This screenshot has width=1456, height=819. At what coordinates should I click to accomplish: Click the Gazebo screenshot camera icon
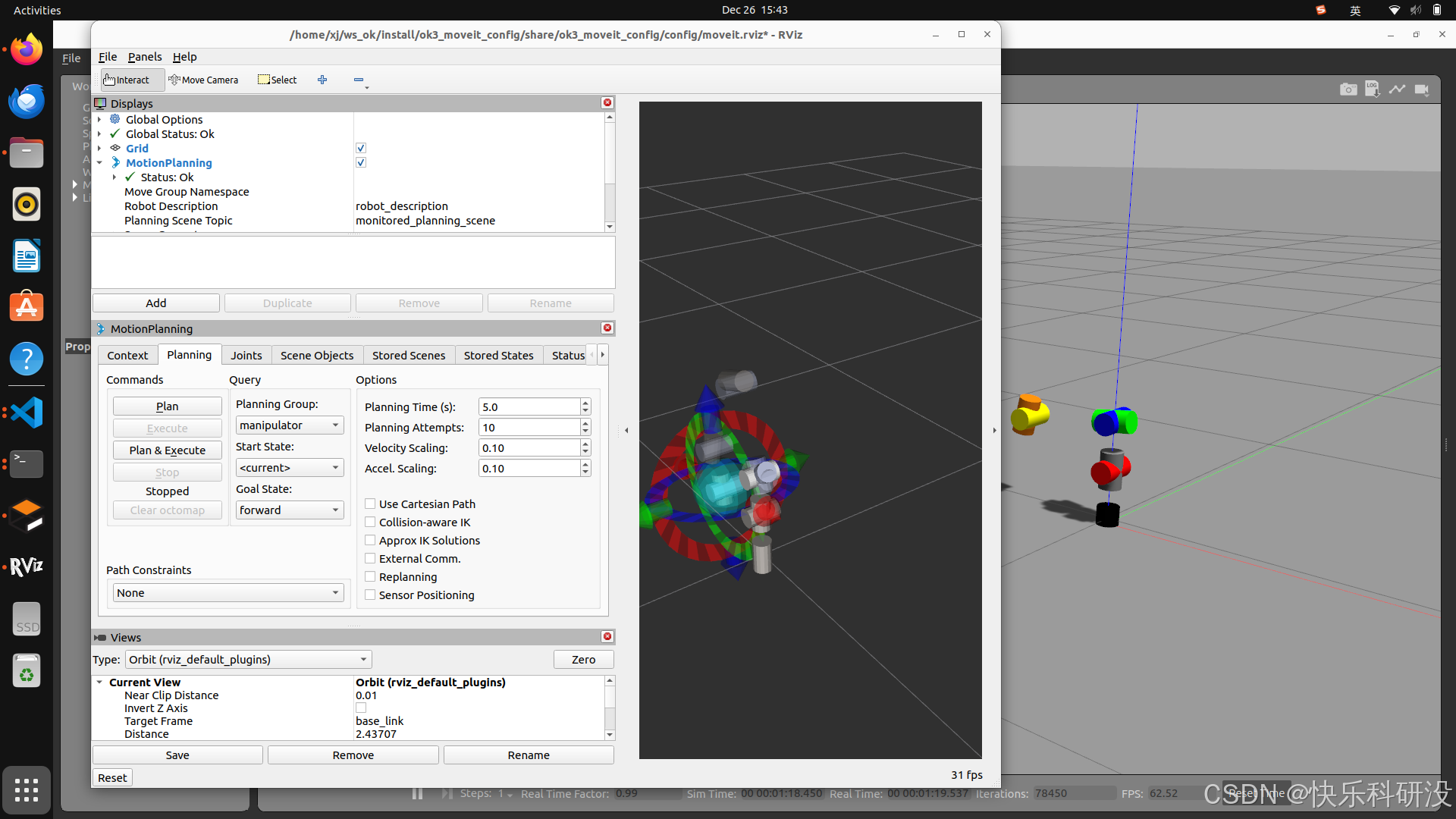pos(1348,89)
